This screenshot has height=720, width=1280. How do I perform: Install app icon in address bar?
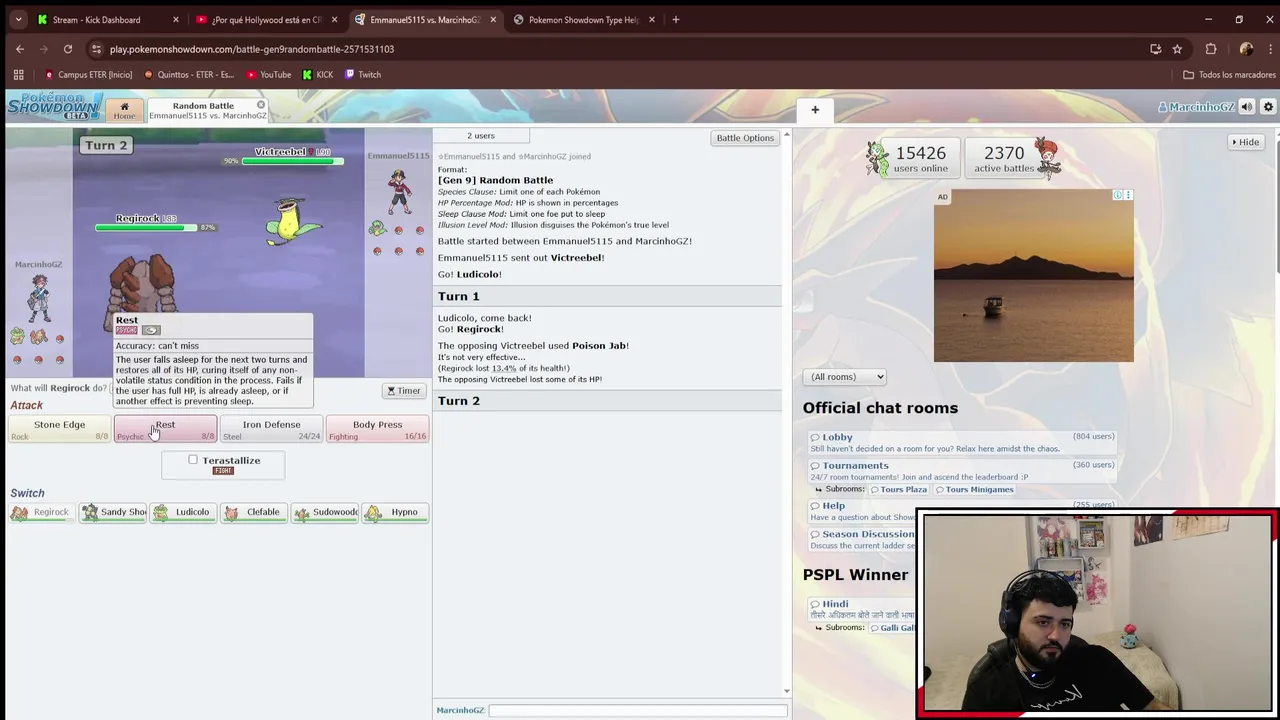coord(1155,49)
